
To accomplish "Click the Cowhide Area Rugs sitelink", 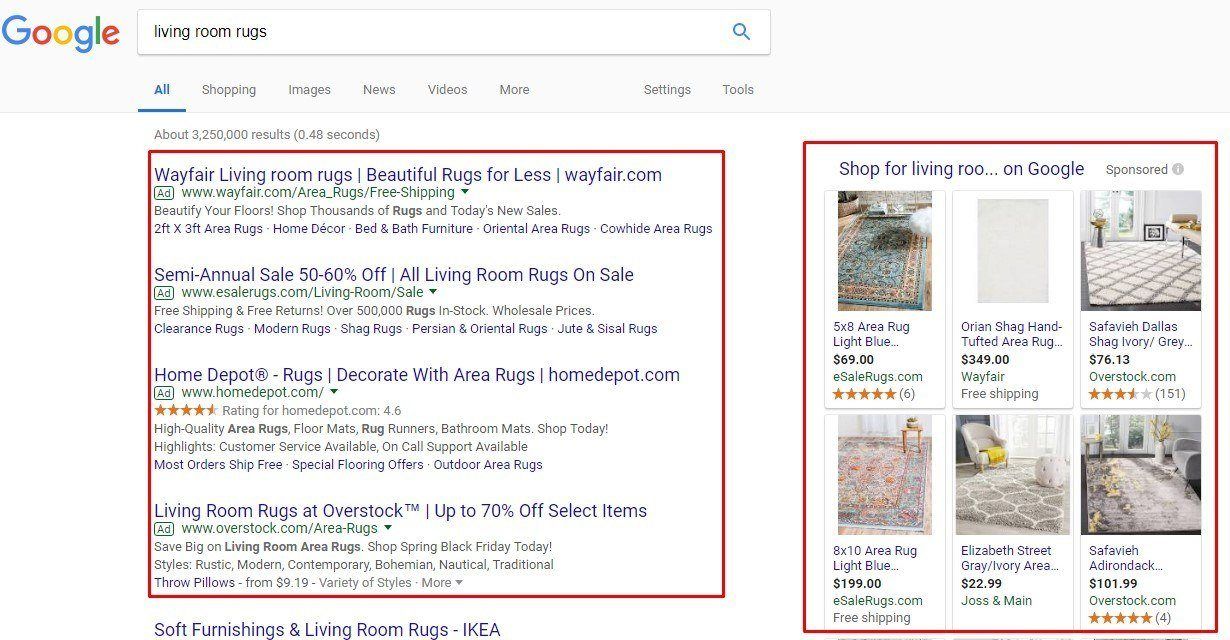I will pos(656,228).
